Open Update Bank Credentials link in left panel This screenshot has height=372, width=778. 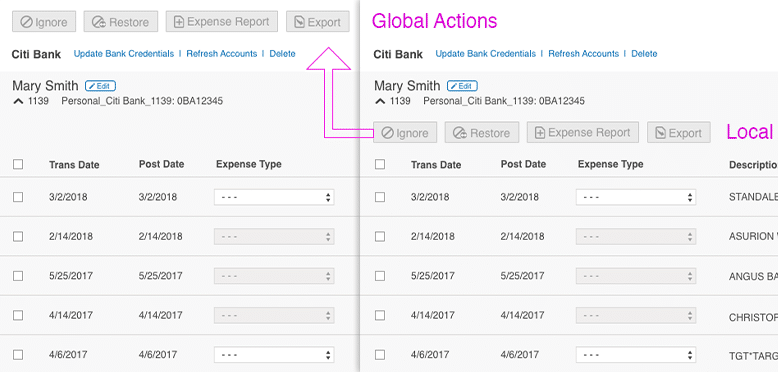tap(124, 54)
